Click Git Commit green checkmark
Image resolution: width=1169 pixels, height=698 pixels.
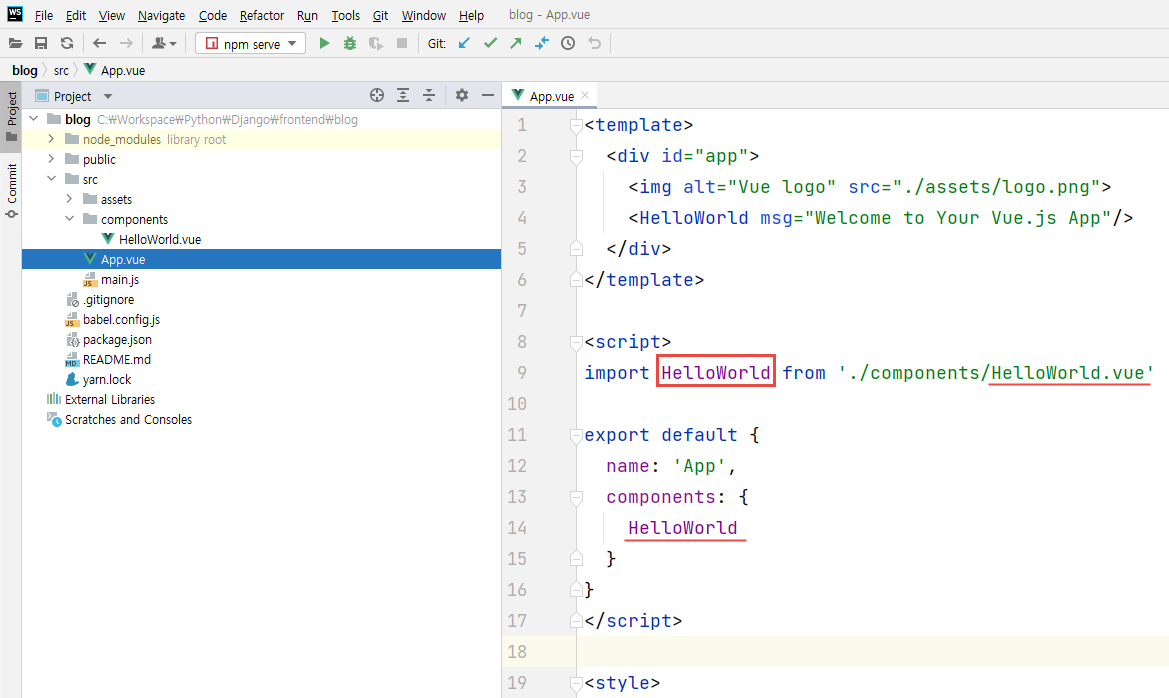(490, 43)
